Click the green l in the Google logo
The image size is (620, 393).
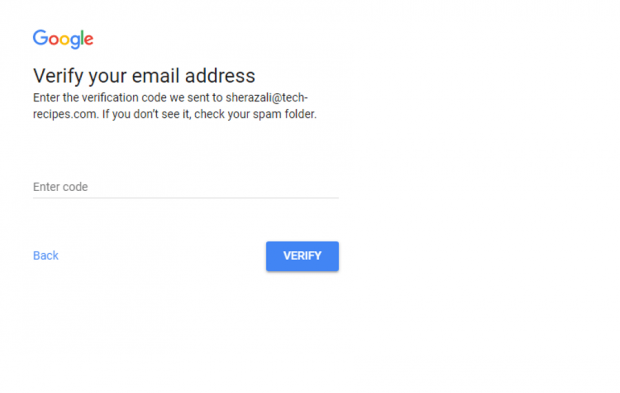(83, 38)
